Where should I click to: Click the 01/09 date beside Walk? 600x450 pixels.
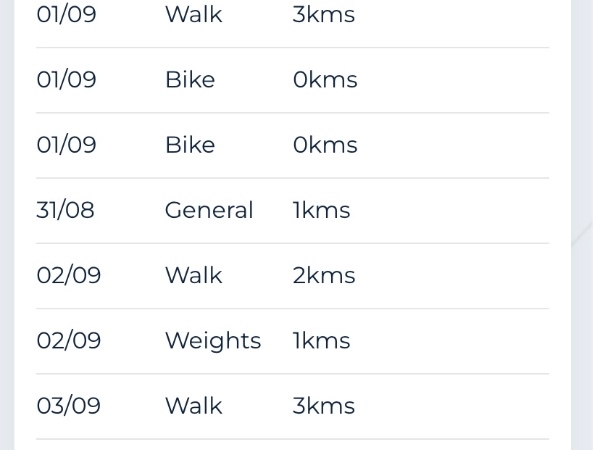[66, 16]
